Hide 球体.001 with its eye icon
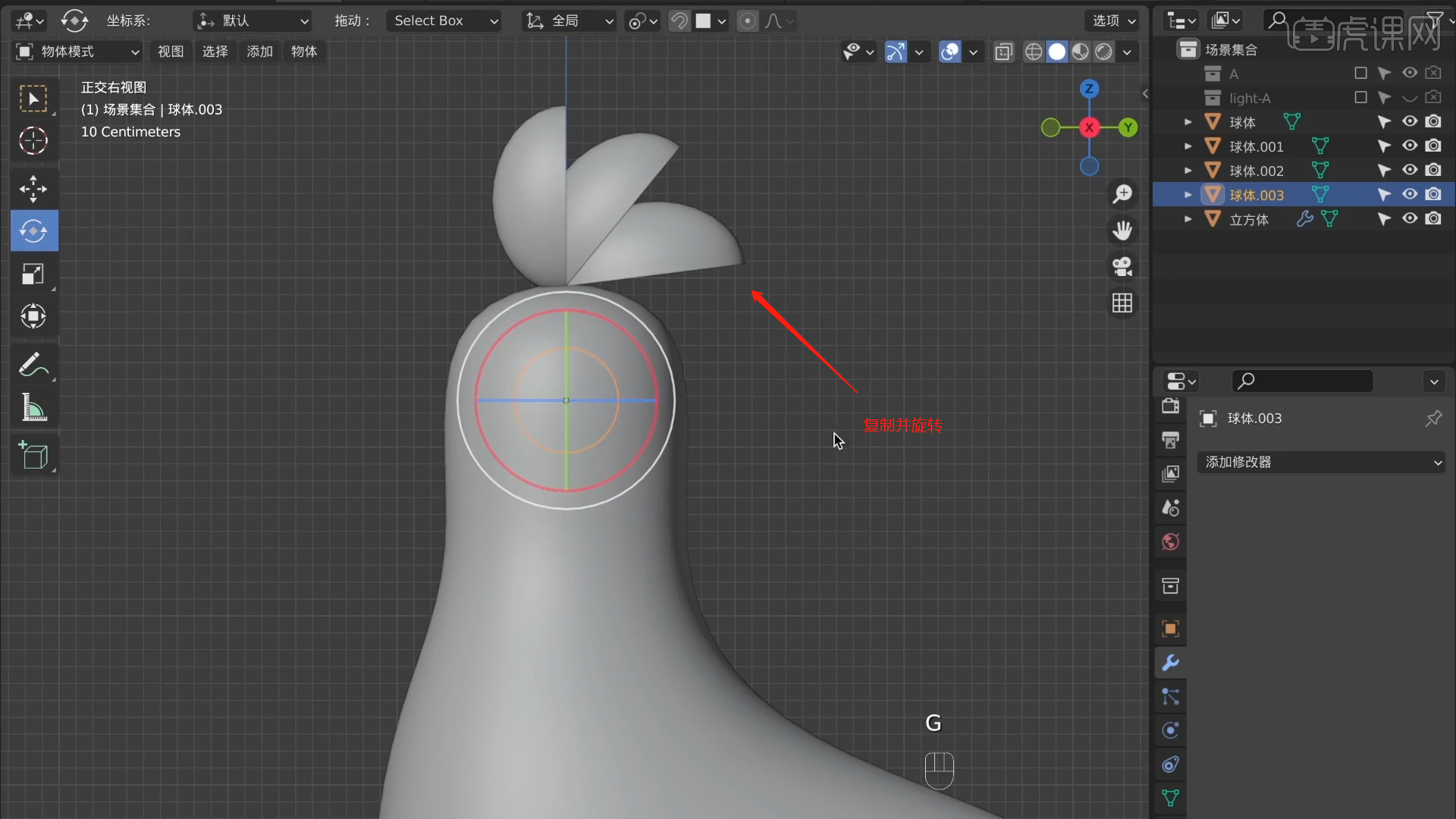This screenshot has height=819, width=1456. (x=1410, y=146)
